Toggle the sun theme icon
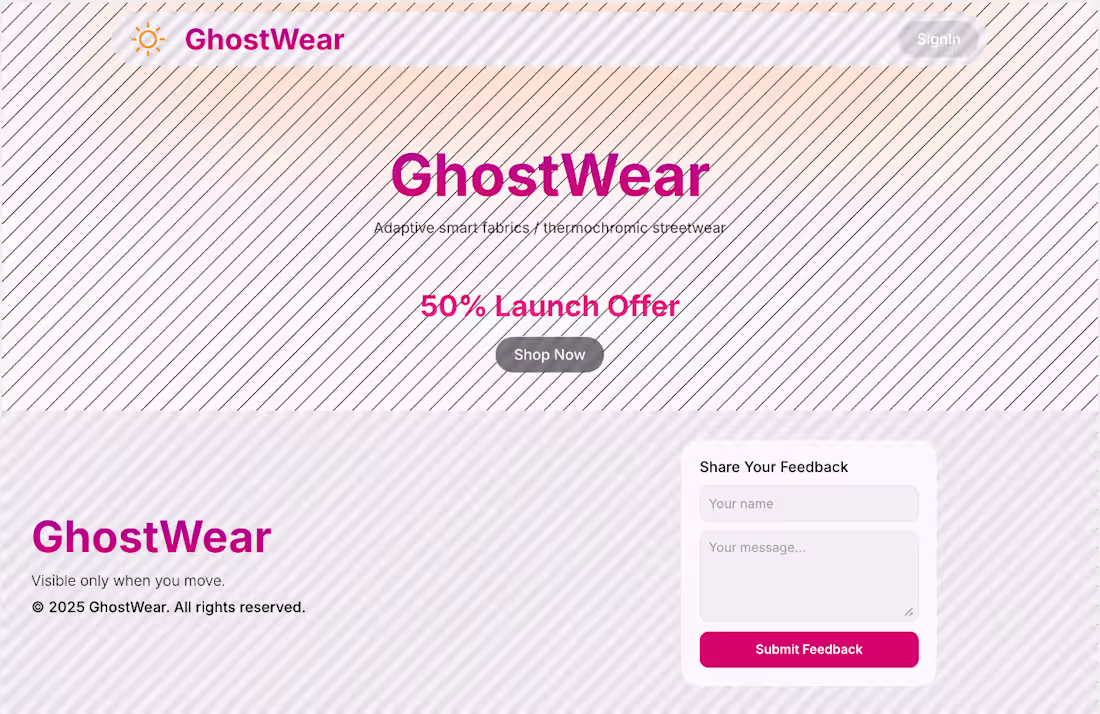1100x714 pixels. point(148,39)
